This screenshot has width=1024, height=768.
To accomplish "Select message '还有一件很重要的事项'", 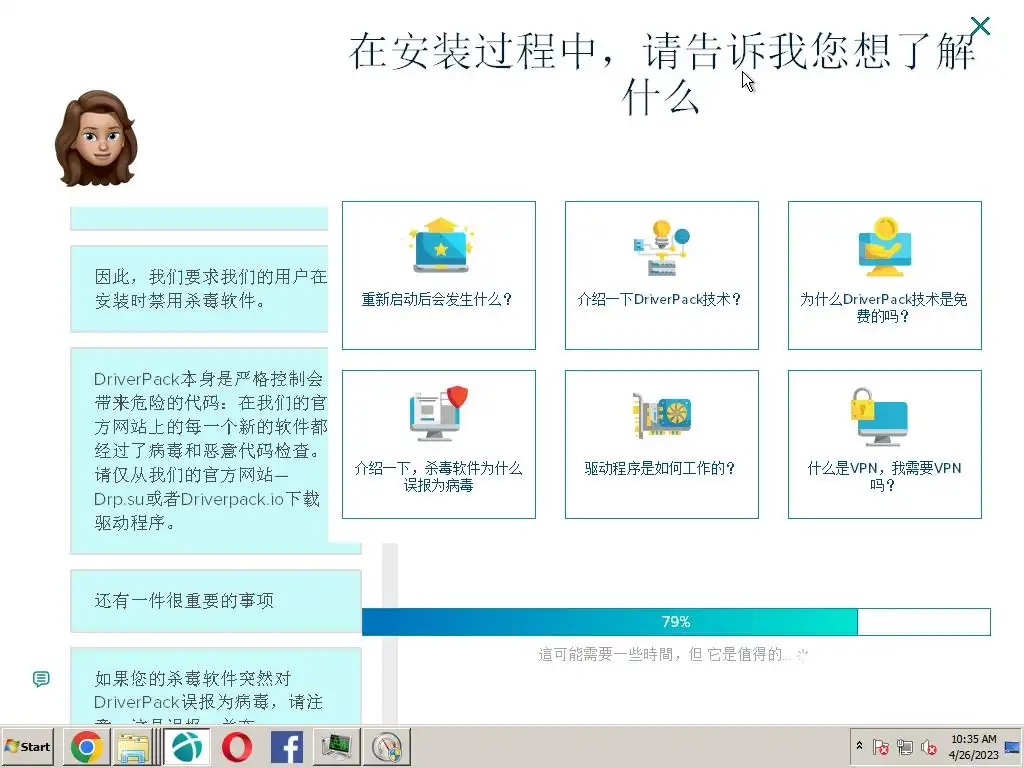I will pos(216,601).
